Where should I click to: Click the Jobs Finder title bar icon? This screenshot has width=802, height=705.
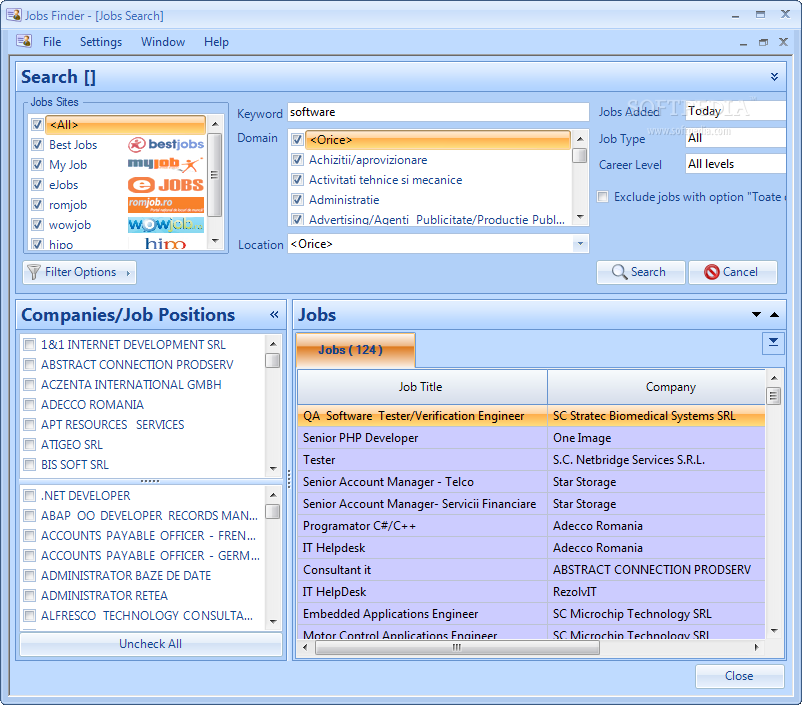[14, 15]
